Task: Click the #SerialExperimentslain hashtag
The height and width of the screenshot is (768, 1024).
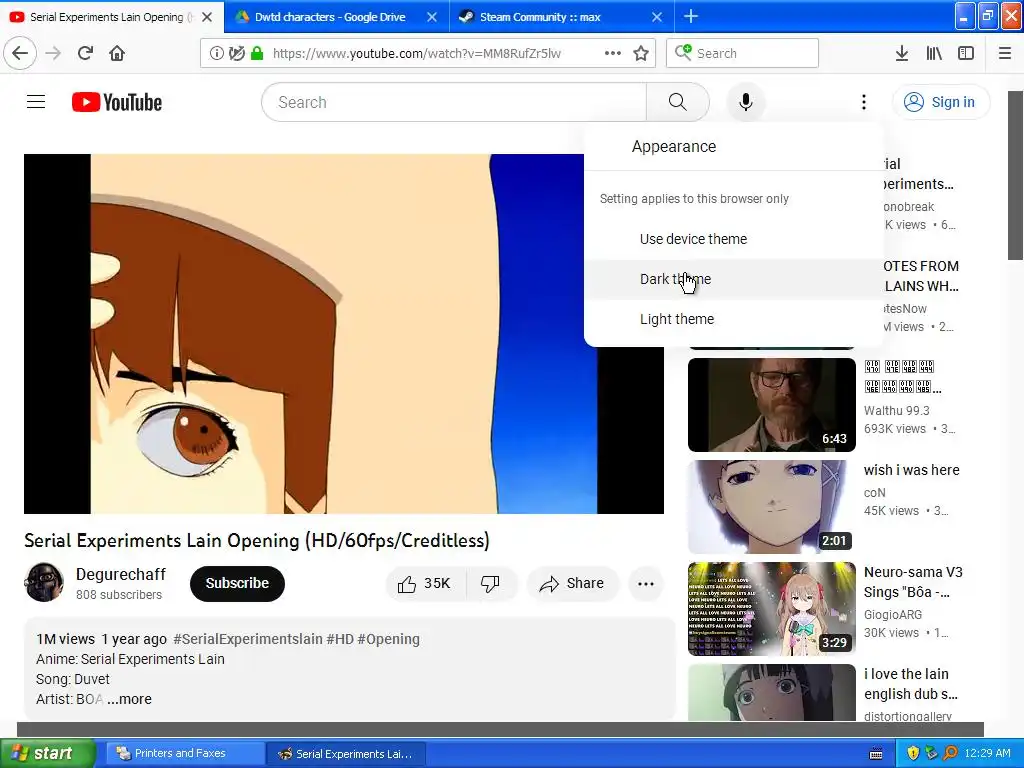Action: [247, 639]
